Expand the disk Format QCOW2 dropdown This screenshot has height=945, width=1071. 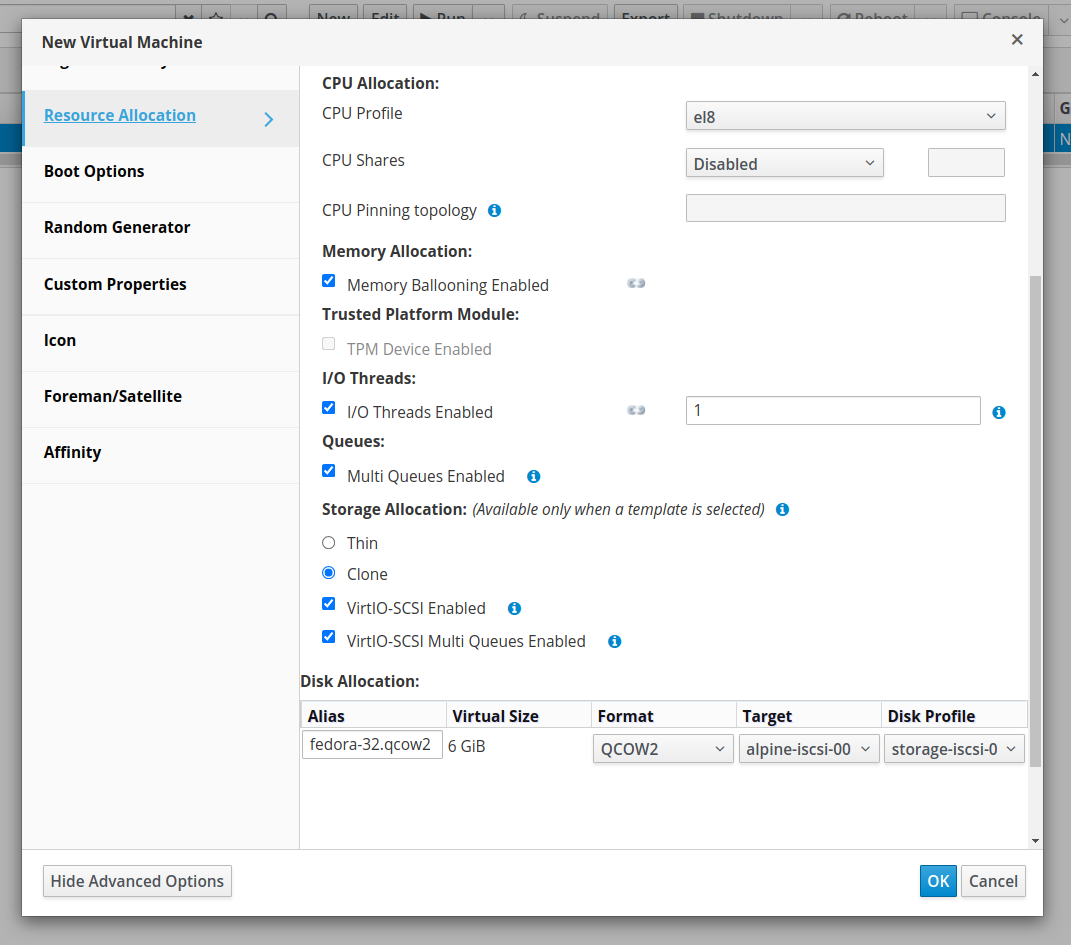coord(662,749)
